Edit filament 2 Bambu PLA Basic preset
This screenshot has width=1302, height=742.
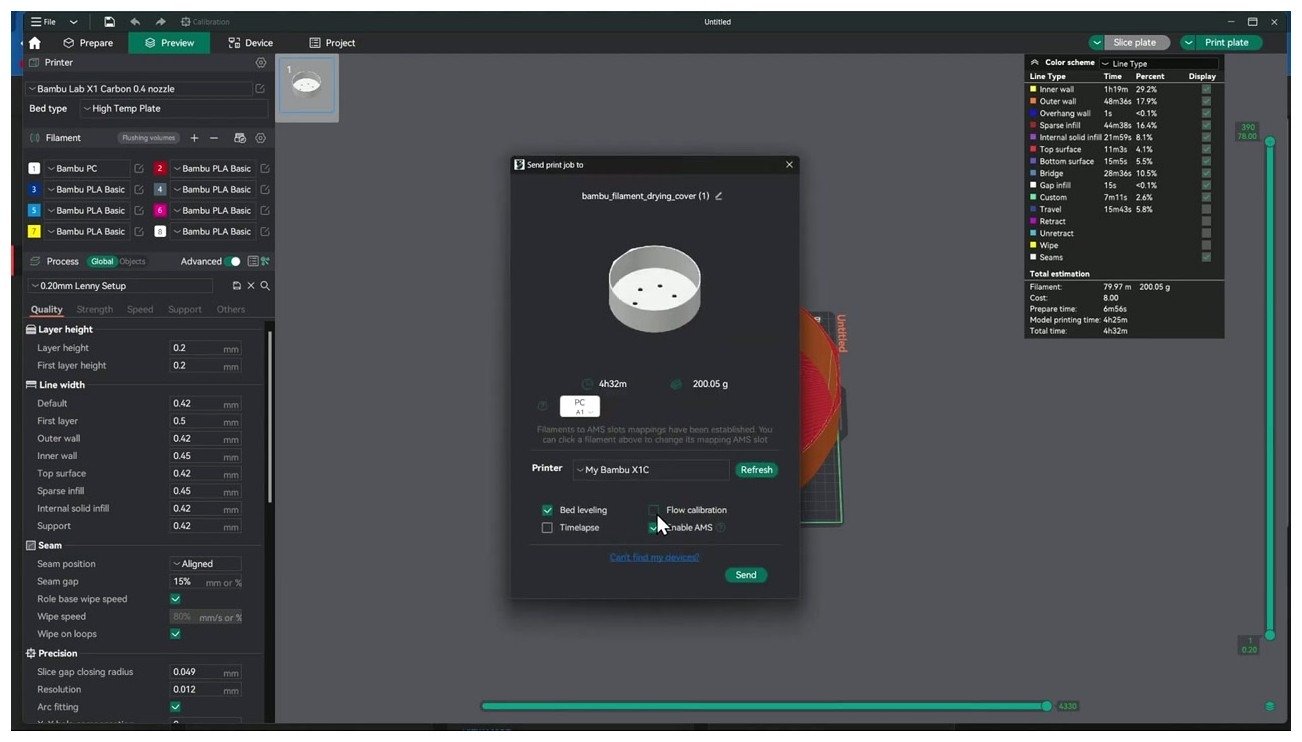[x=265, y=169]
